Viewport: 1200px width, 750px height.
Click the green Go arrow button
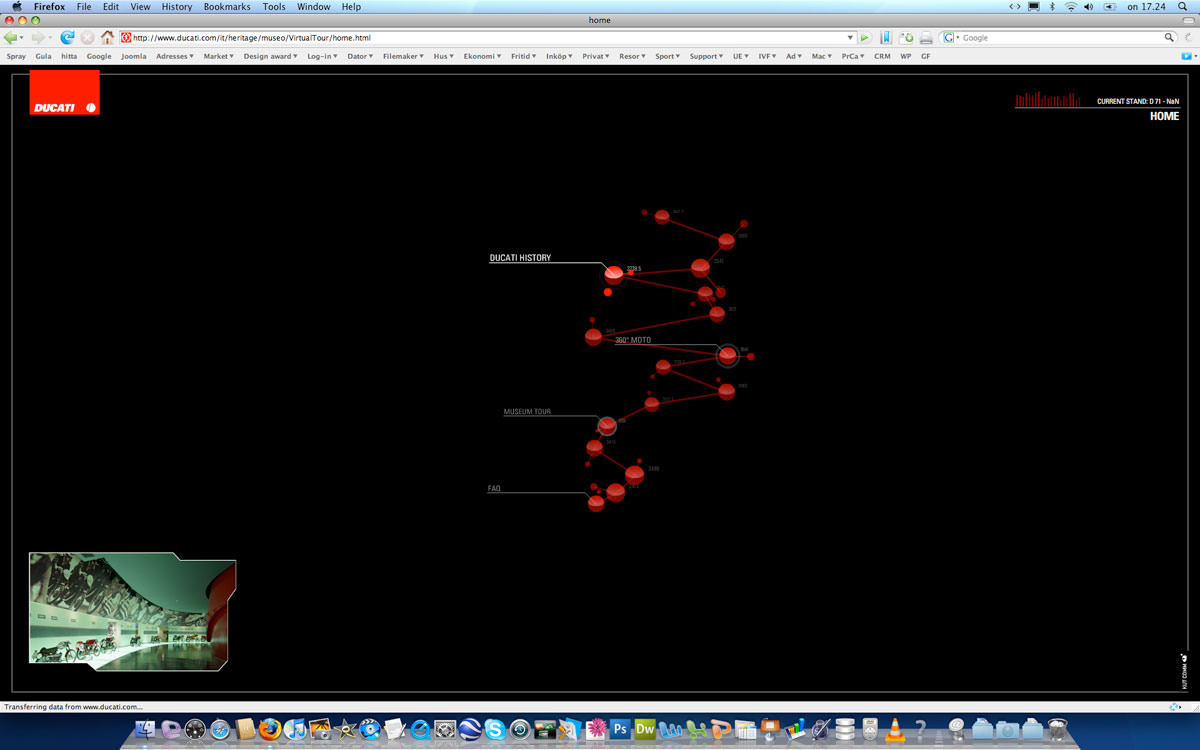pyautogui.click(x=865, y=38)
